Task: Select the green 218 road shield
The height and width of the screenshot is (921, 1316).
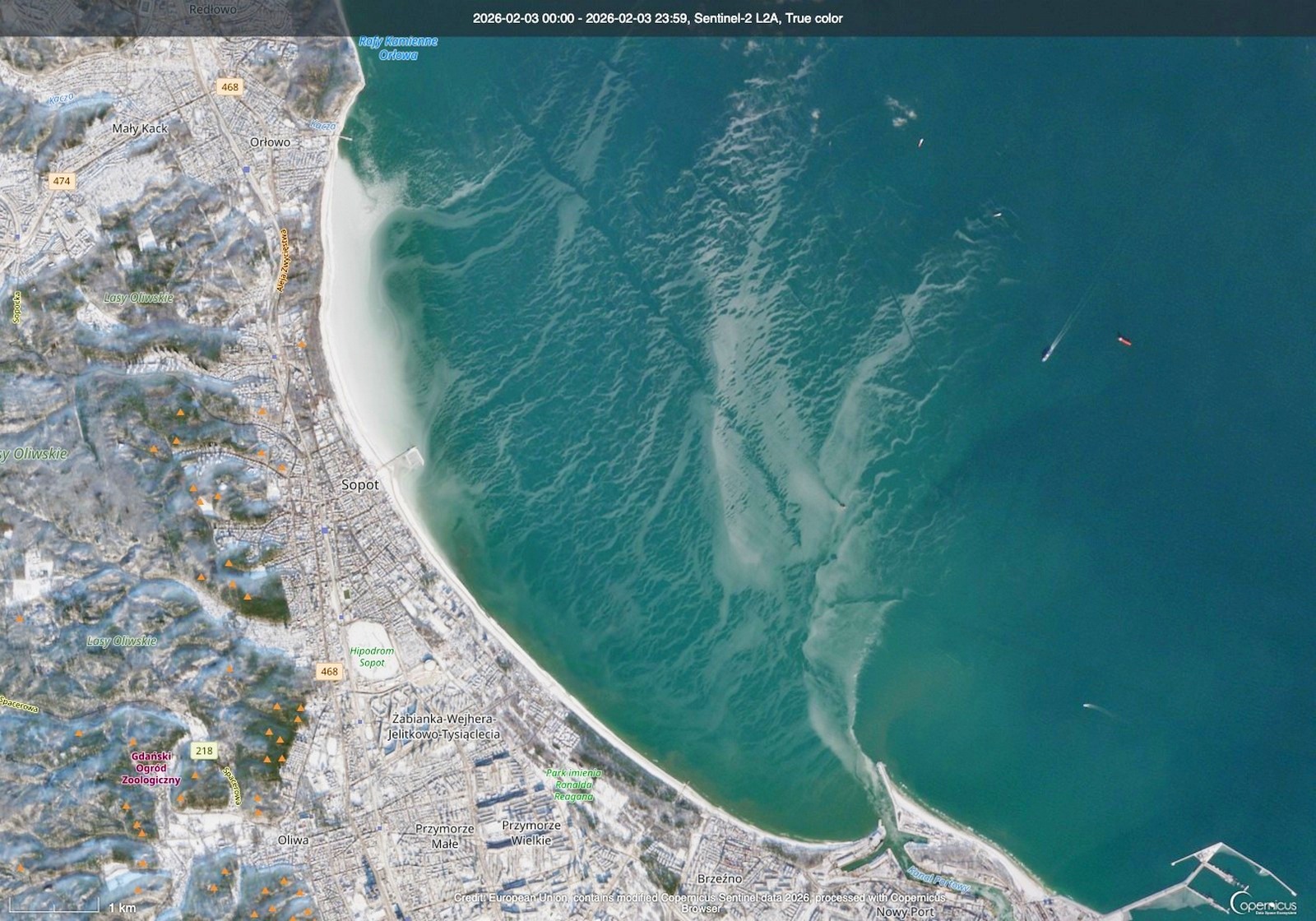Action: pyautogui.click(x=204, y=751)
